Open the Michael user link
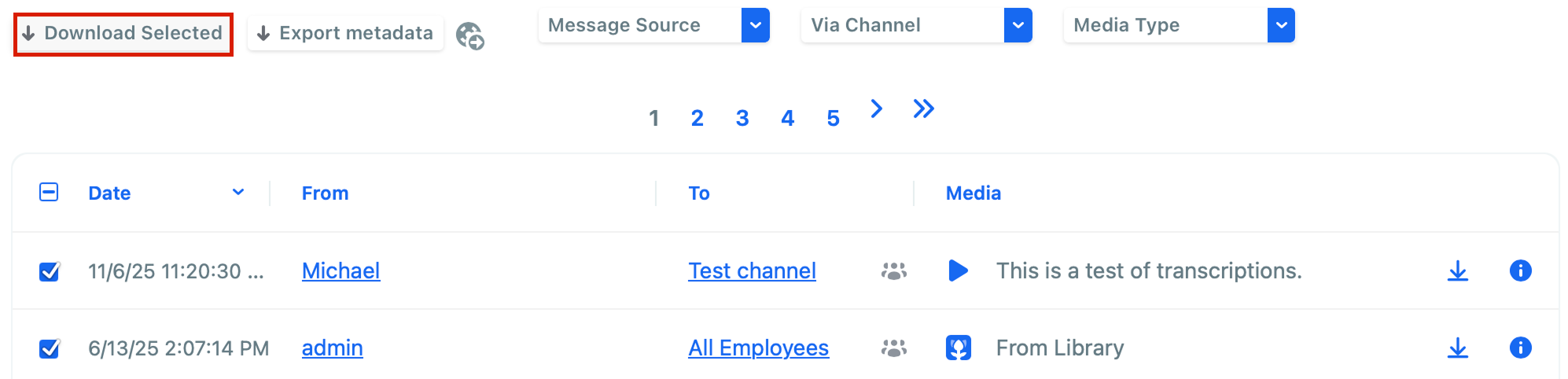Image resolution: width=1568 pixels, height=379 pixels. pyautogui.click(x=341, y=271)
